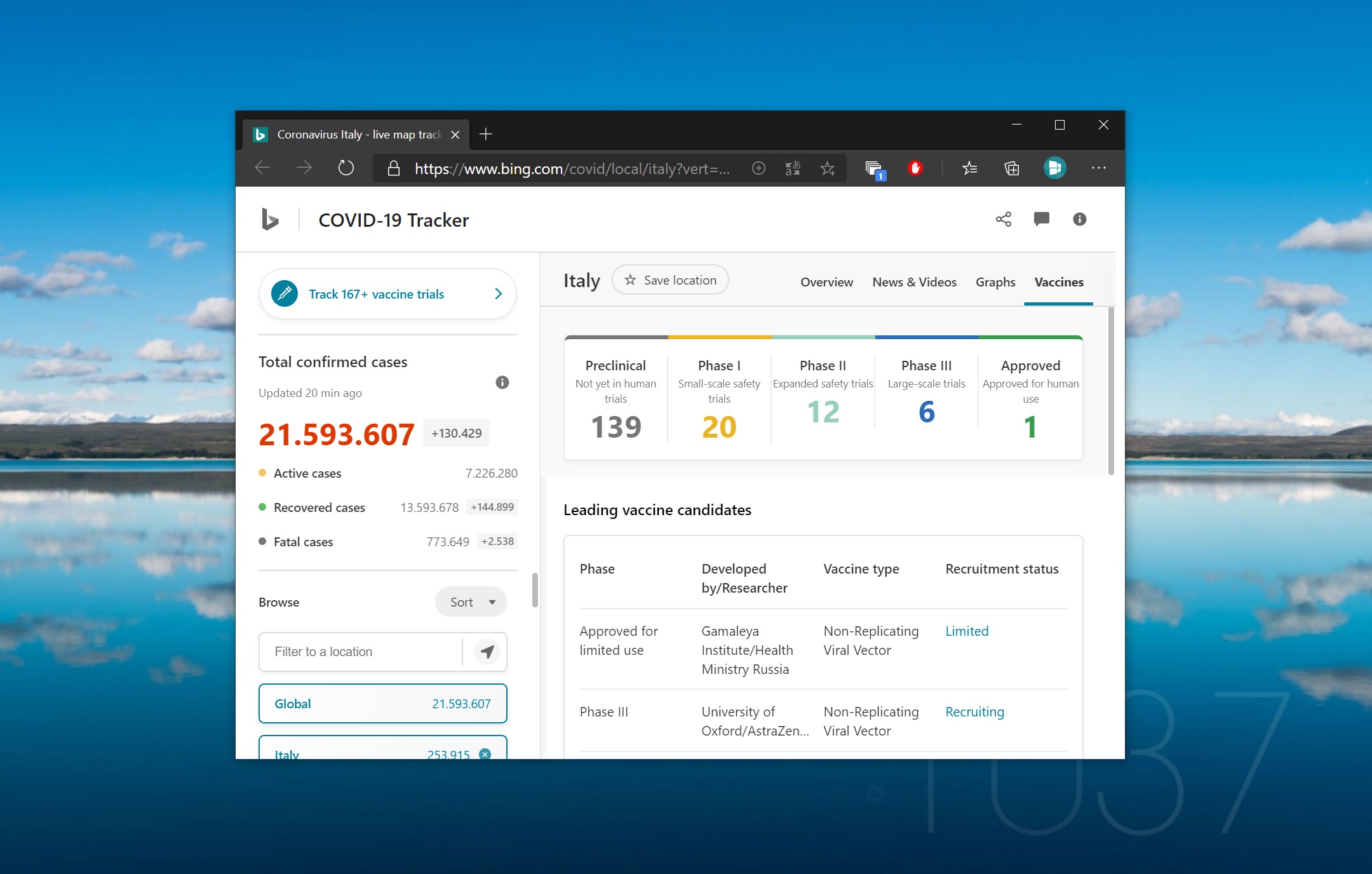The height and width of the screenshot is (874, 1372).
Task: Click the Phase I count 20
Action: 719,427
